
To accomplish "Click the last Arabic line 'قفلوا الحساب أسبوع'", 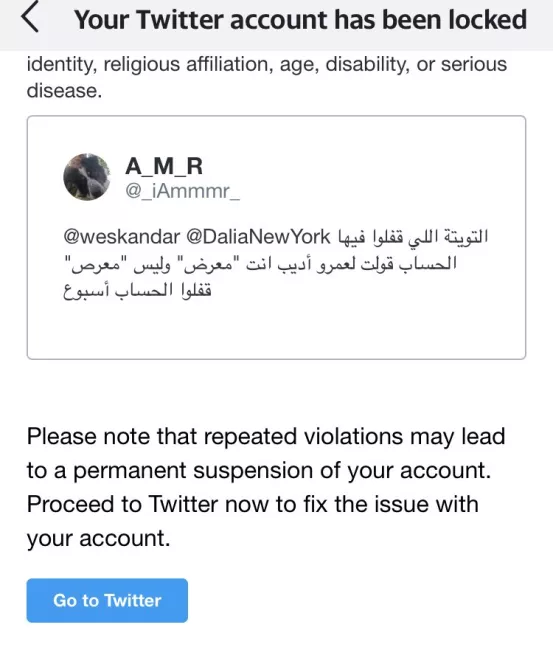I will tap(137, 291).
